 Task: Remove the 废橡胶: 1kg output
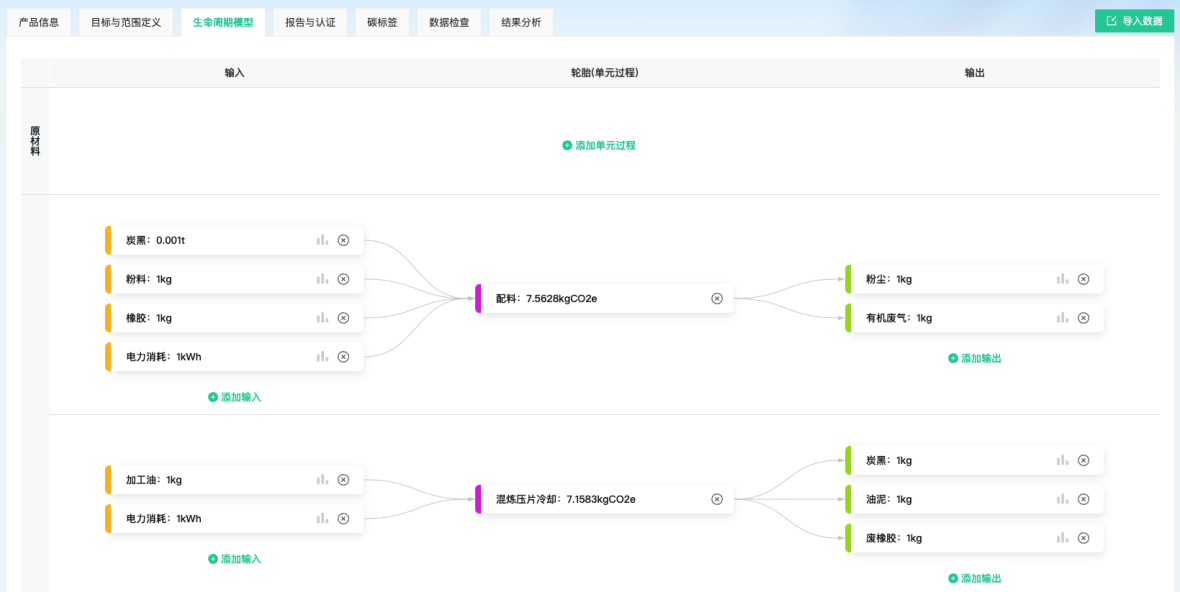1083,538
